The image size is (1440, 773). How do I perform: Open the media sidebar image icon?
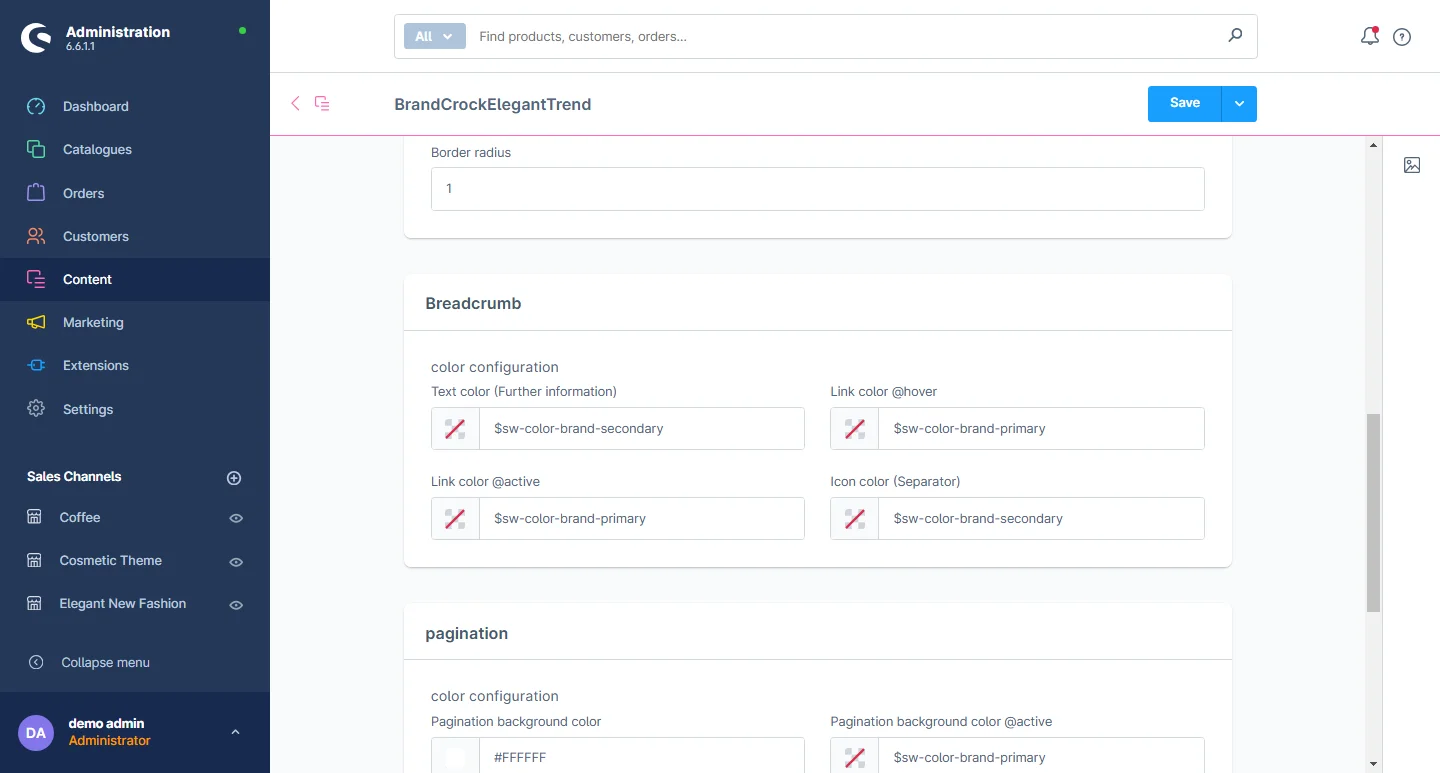tap(1412, 165)
